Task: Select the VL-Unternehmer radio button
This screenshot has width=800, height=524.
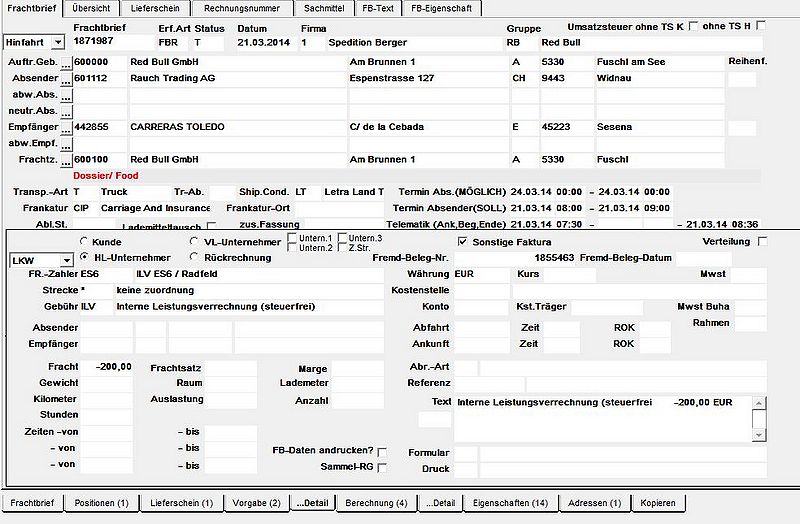Action: coord(193,241)
